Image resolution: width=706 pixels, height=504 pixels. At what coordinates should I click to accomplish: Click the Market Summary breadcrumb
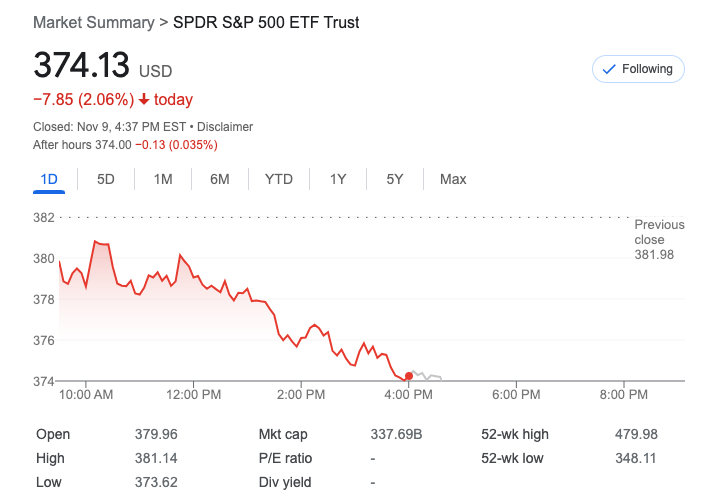93,22
